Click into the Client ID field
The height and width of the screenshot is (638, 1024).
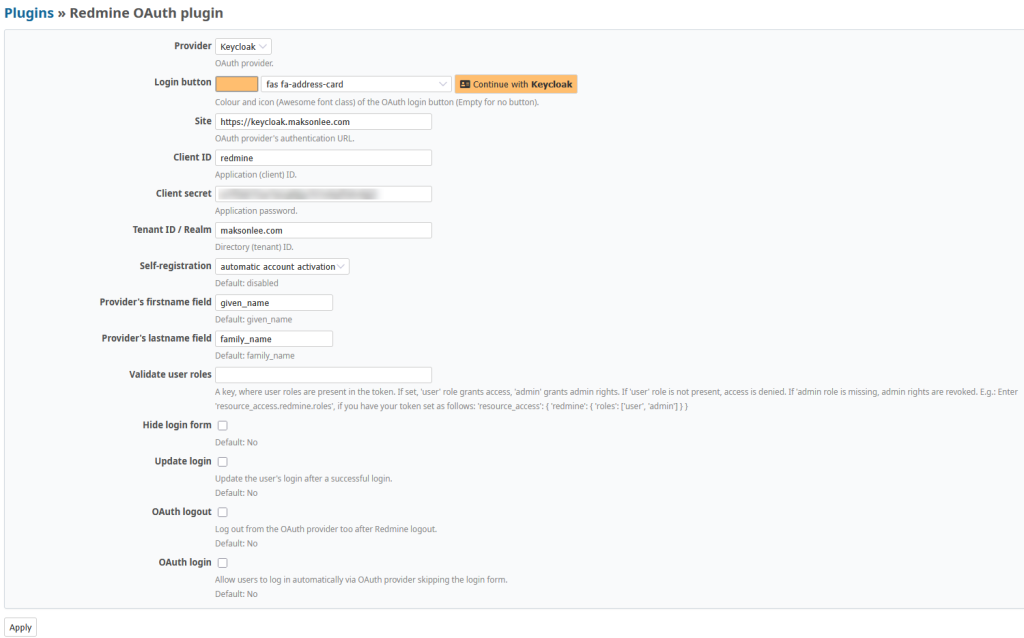click(323, 158)
